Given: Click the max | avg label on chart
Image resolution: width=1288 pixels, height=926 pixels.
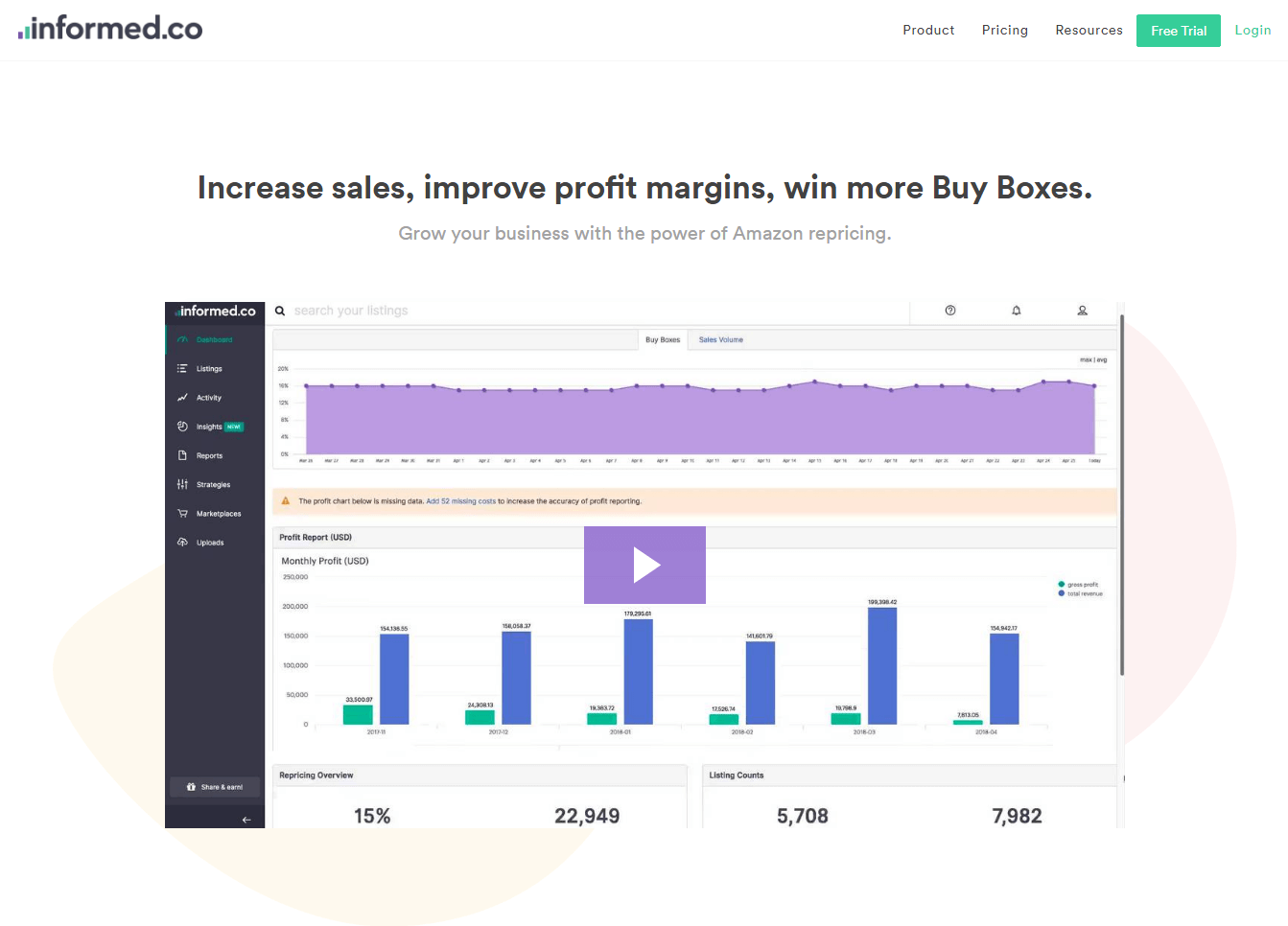Looking at the screenshot, I should coord(1093,360).
